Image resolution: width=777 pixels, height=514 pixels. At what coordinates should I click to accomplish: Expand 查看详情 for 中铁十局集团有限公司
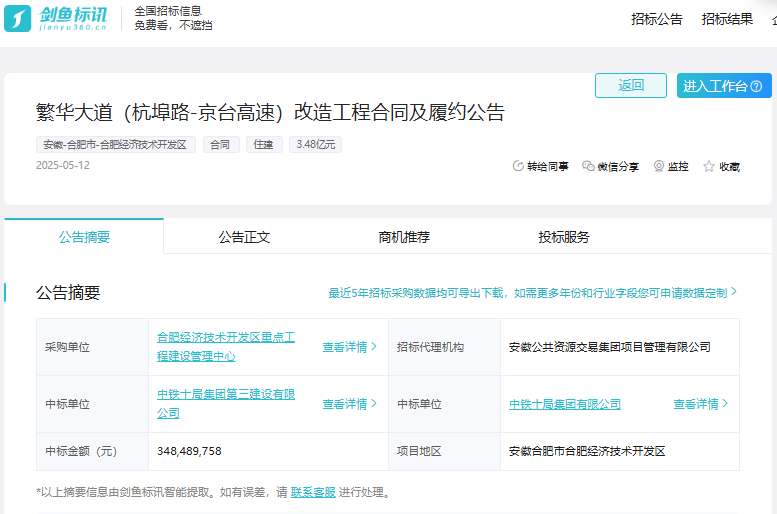tap(700, 404)
